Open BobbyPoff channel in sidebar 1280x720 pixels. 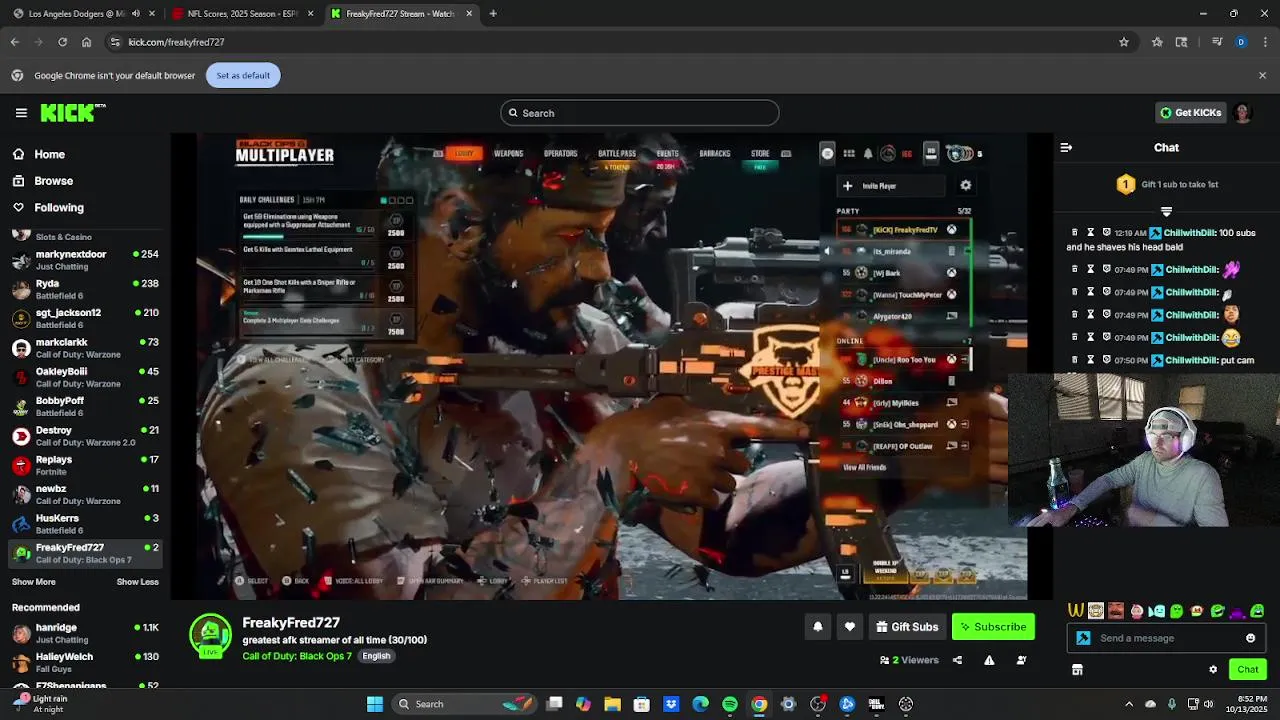click(85, 406)
